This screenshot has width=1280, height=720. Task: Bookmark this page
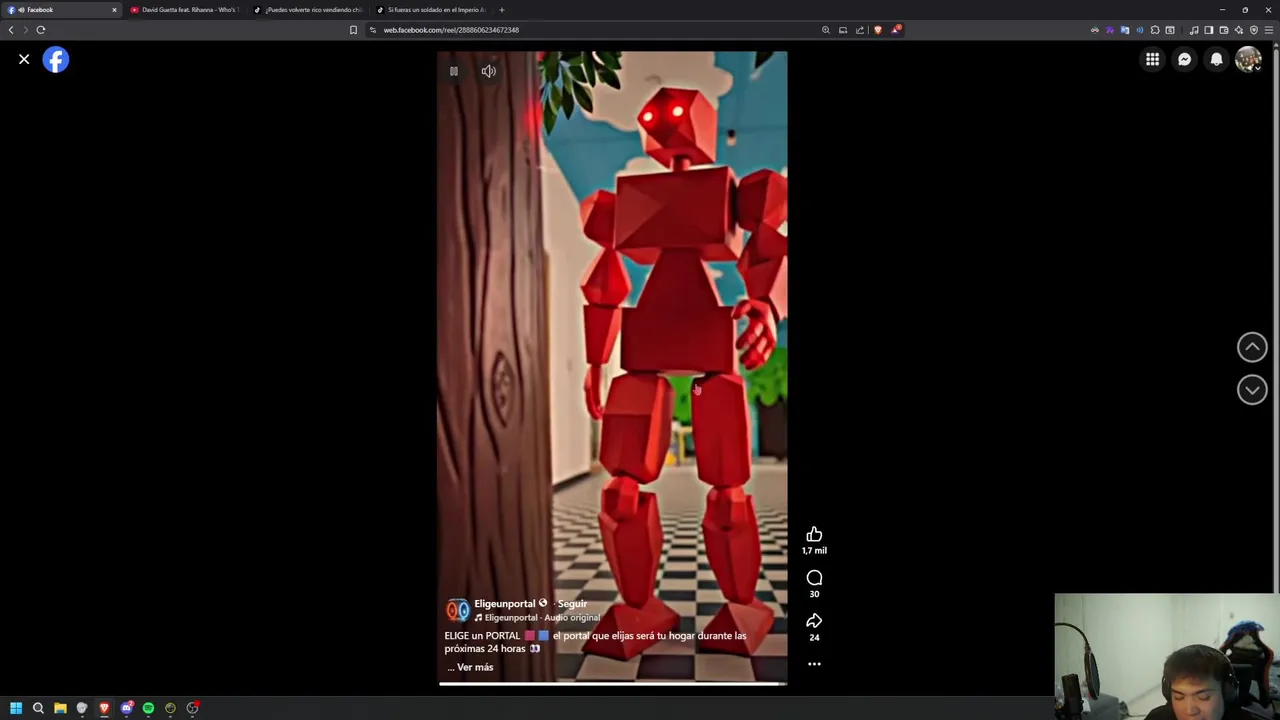point(353,30)
